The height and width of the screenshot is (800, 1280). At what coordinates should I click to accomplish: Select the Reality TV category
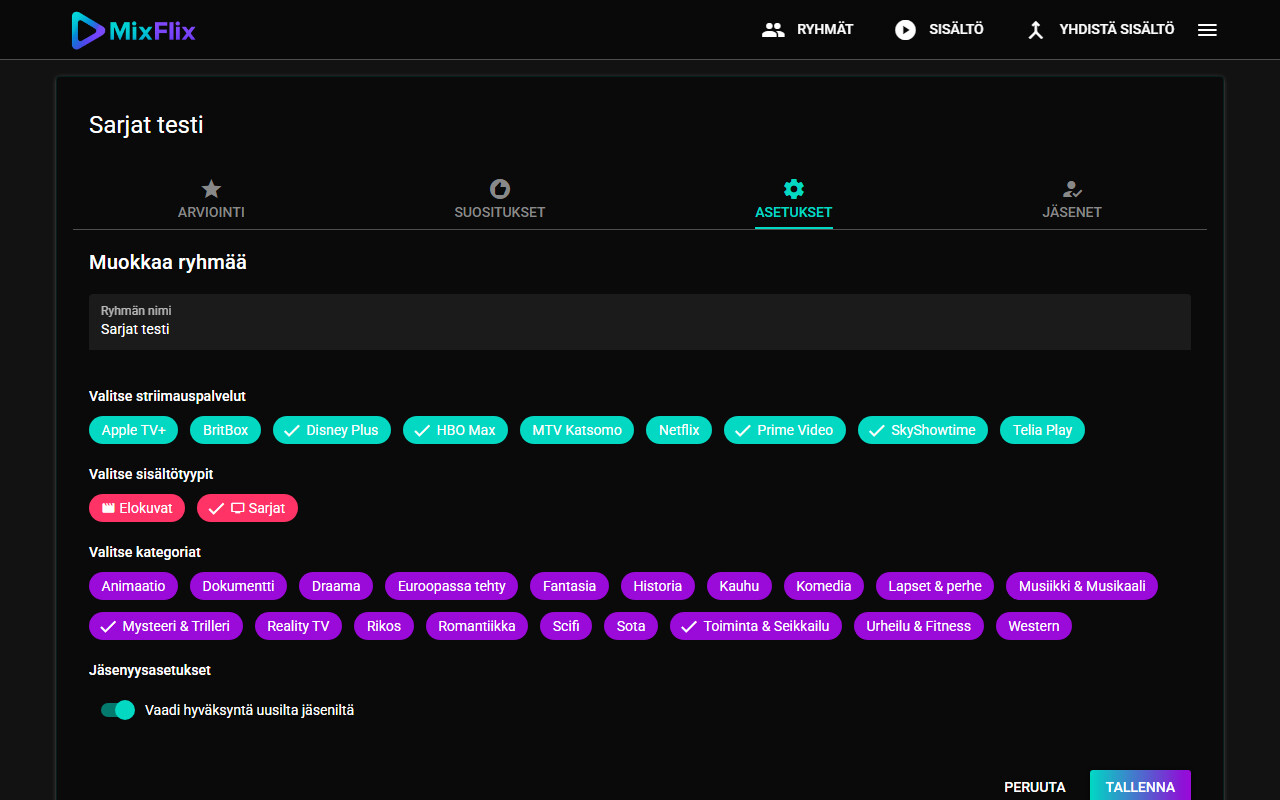click(x=298, y=626)
